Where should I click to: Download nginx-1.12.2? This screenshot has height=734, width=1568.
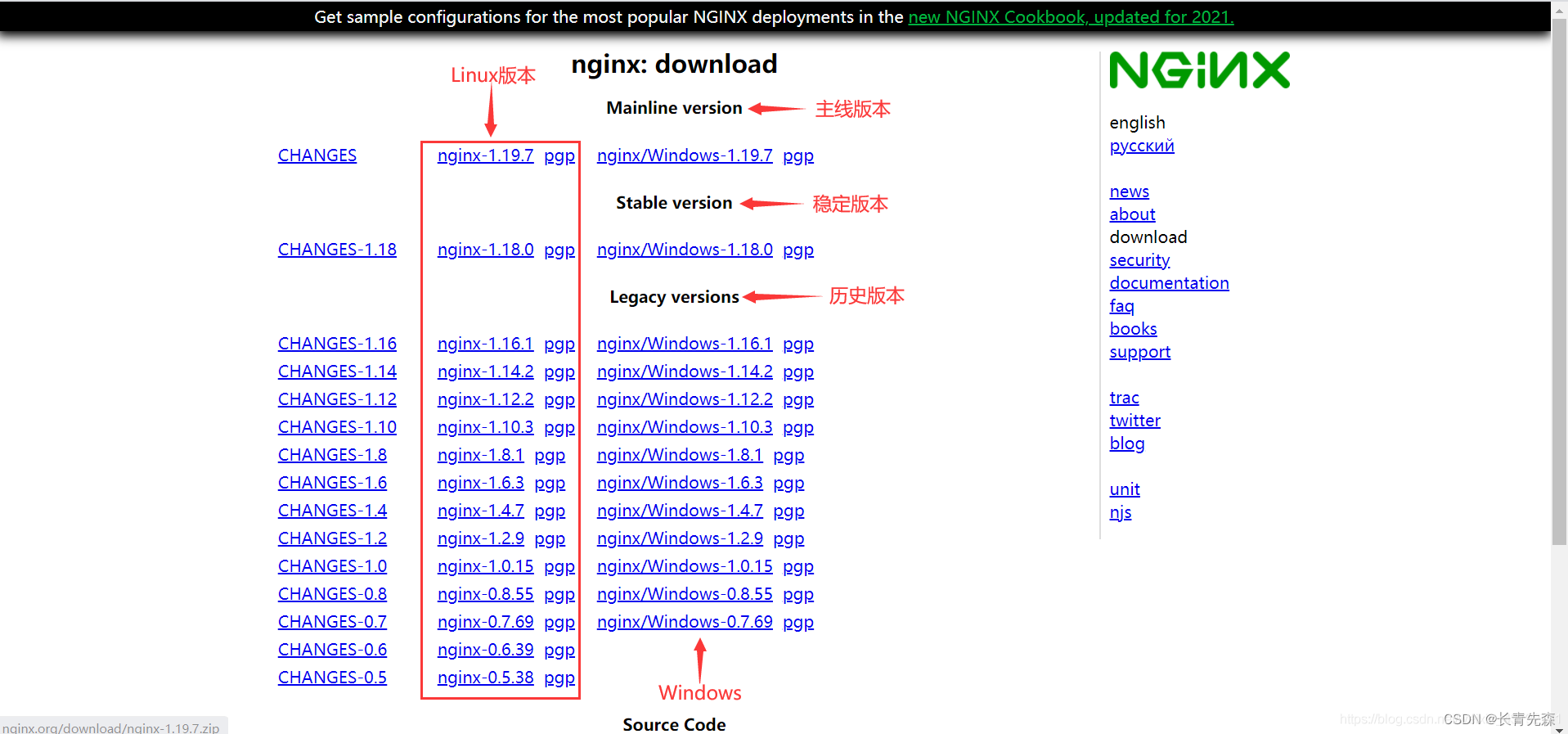485,399
